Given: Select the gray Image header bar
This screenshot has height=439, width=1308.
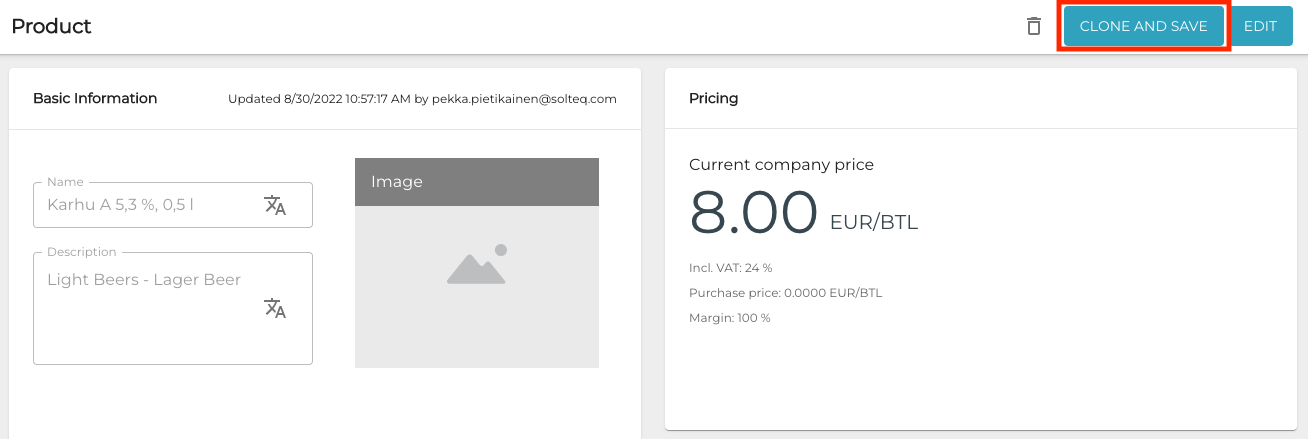Looking at the screenshot, I should point(476,182).
